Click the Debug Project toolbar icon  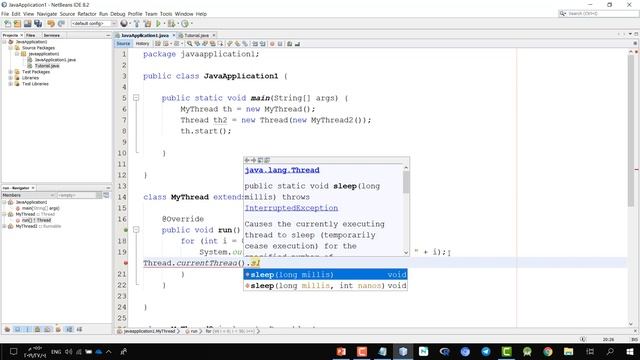[x=171, y=24]
